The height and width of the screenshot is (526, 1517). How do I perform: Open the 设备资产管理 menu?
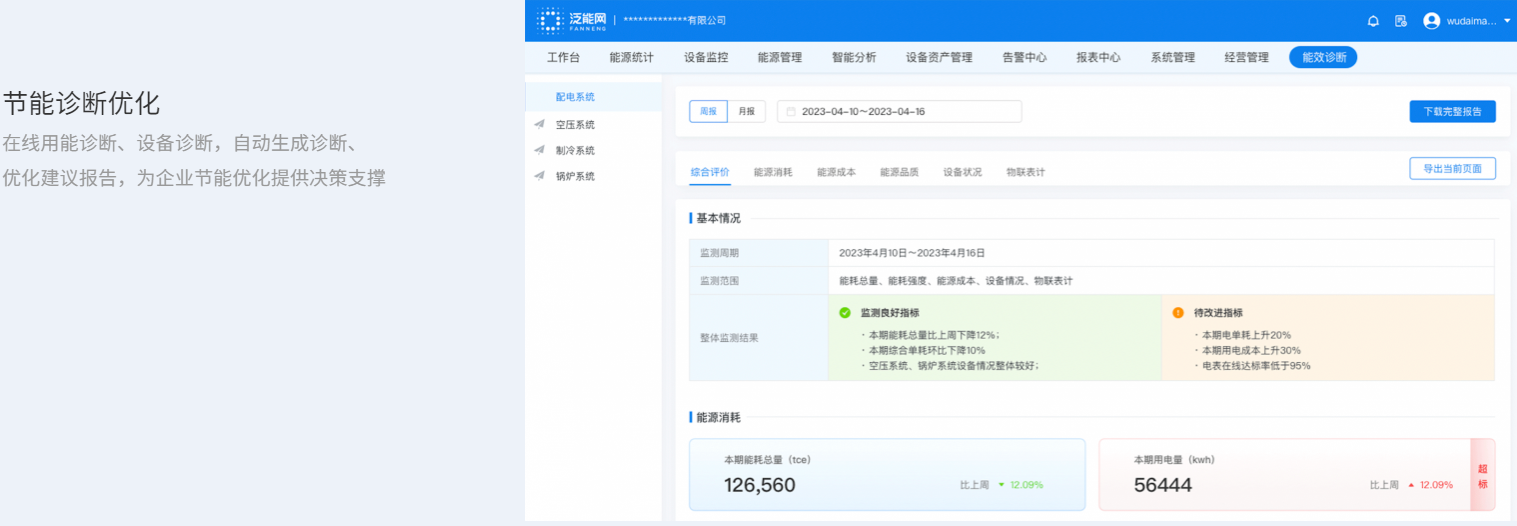click(x=939, y=57)
